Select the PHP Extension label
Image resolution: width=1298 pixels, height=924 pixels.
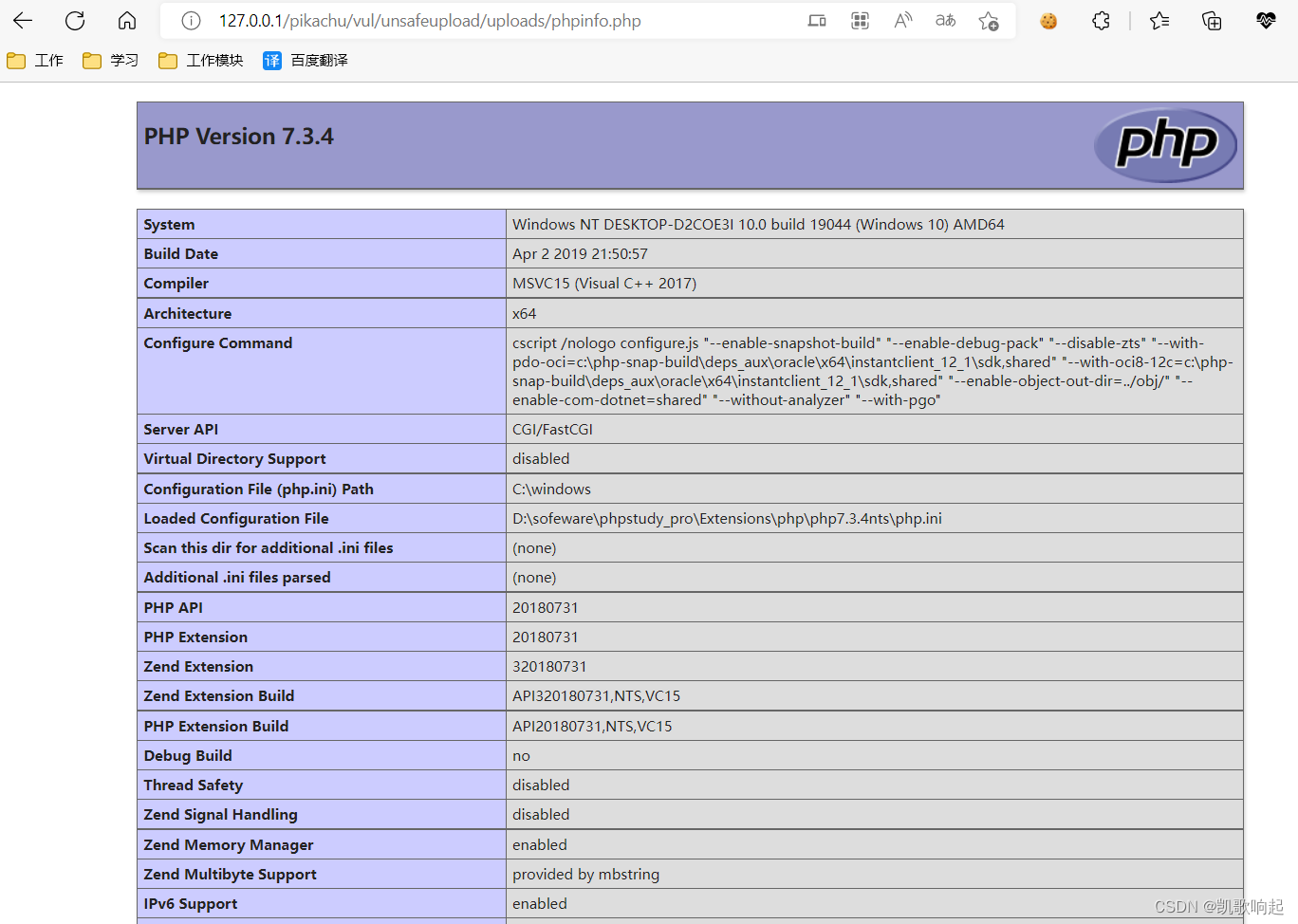point(195,638)
